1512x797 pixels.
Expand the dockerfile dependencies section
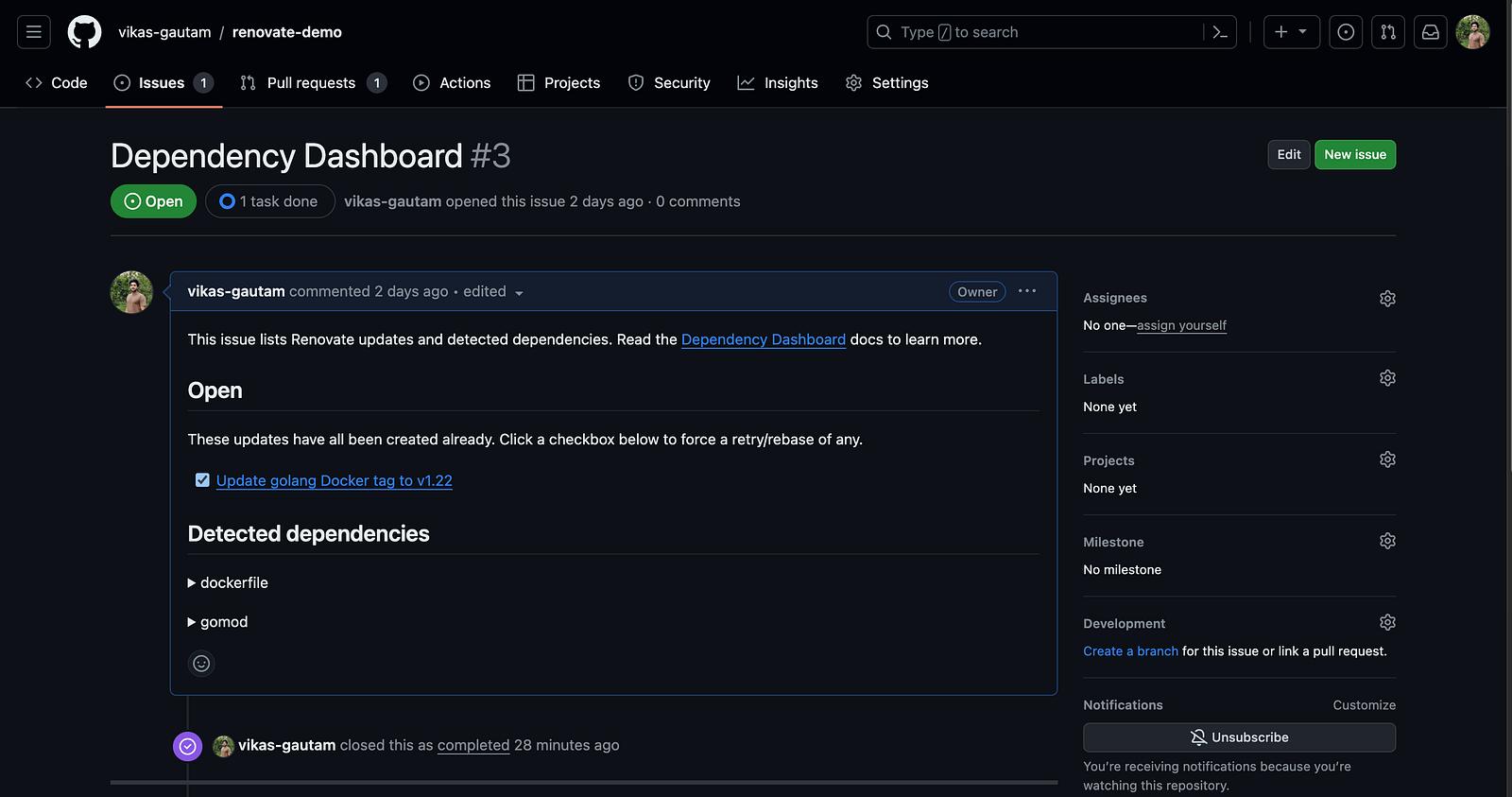click(x=228, y=582)
